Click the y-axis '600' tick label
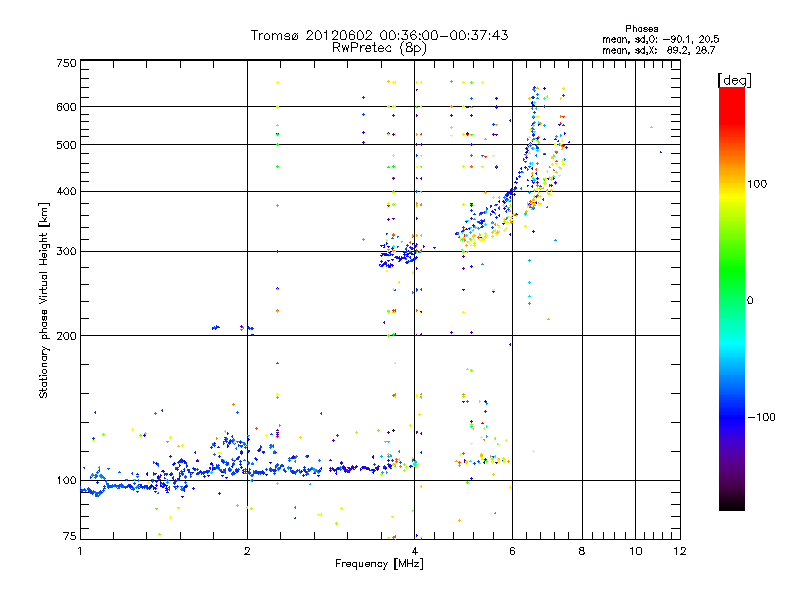Image resolution: width=800 pixels, height=600 pixels. tap(66, 107)
